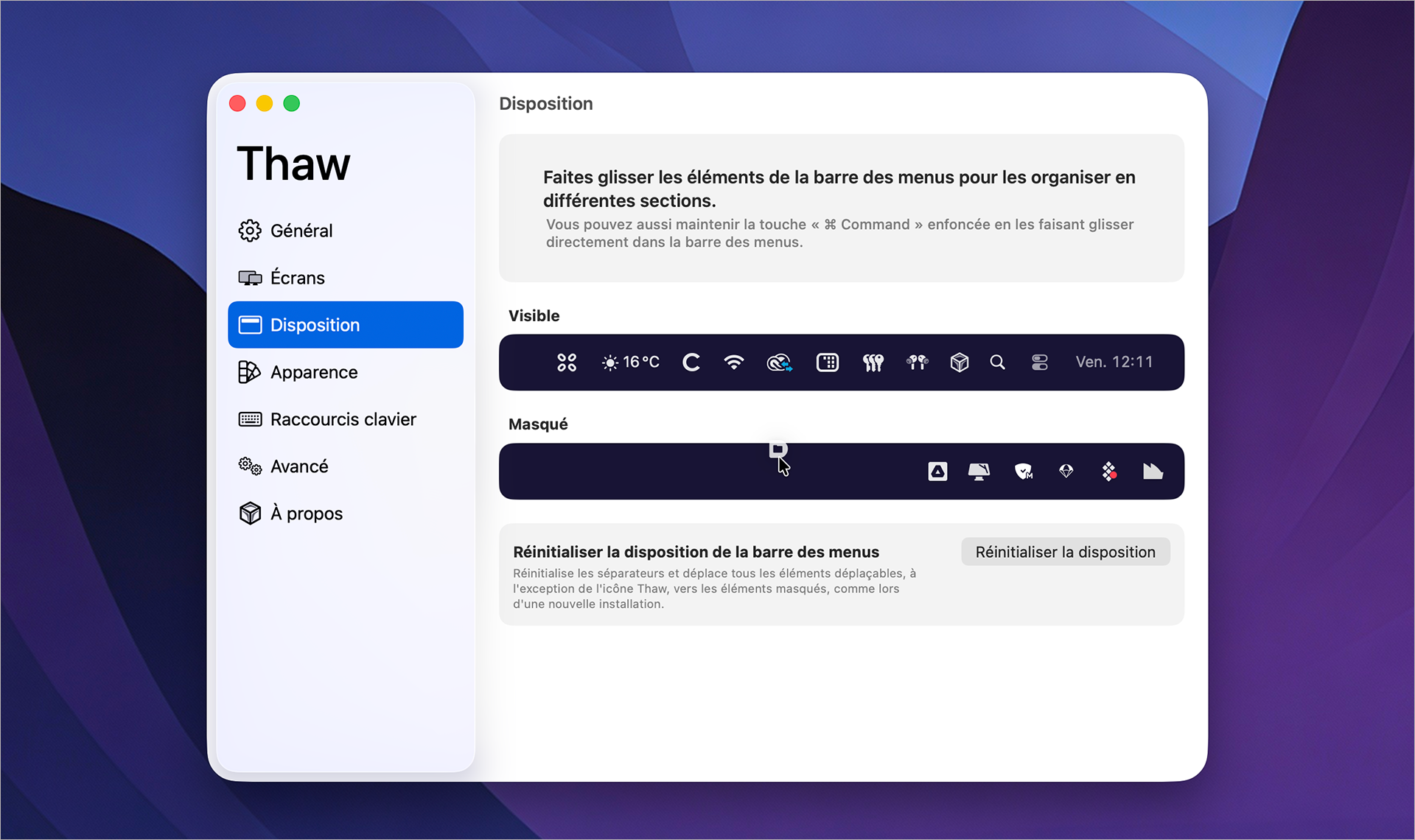Screen dimensions: 1415x840
Task: Click the green zoom window button
Action: (292, 104)
